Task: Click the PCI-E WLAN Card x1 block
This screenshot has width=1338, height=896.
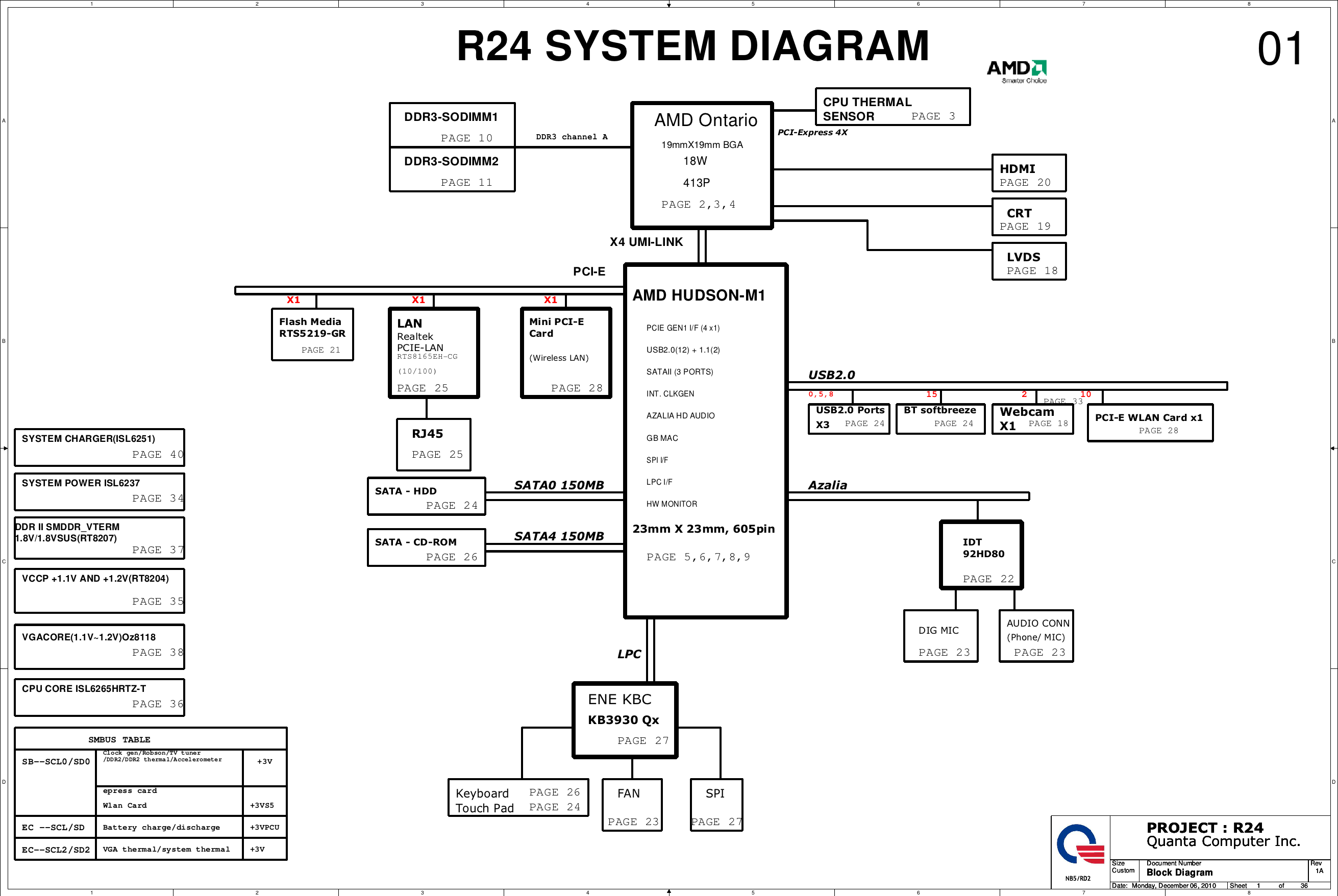Action: (x=1150, y=423)
